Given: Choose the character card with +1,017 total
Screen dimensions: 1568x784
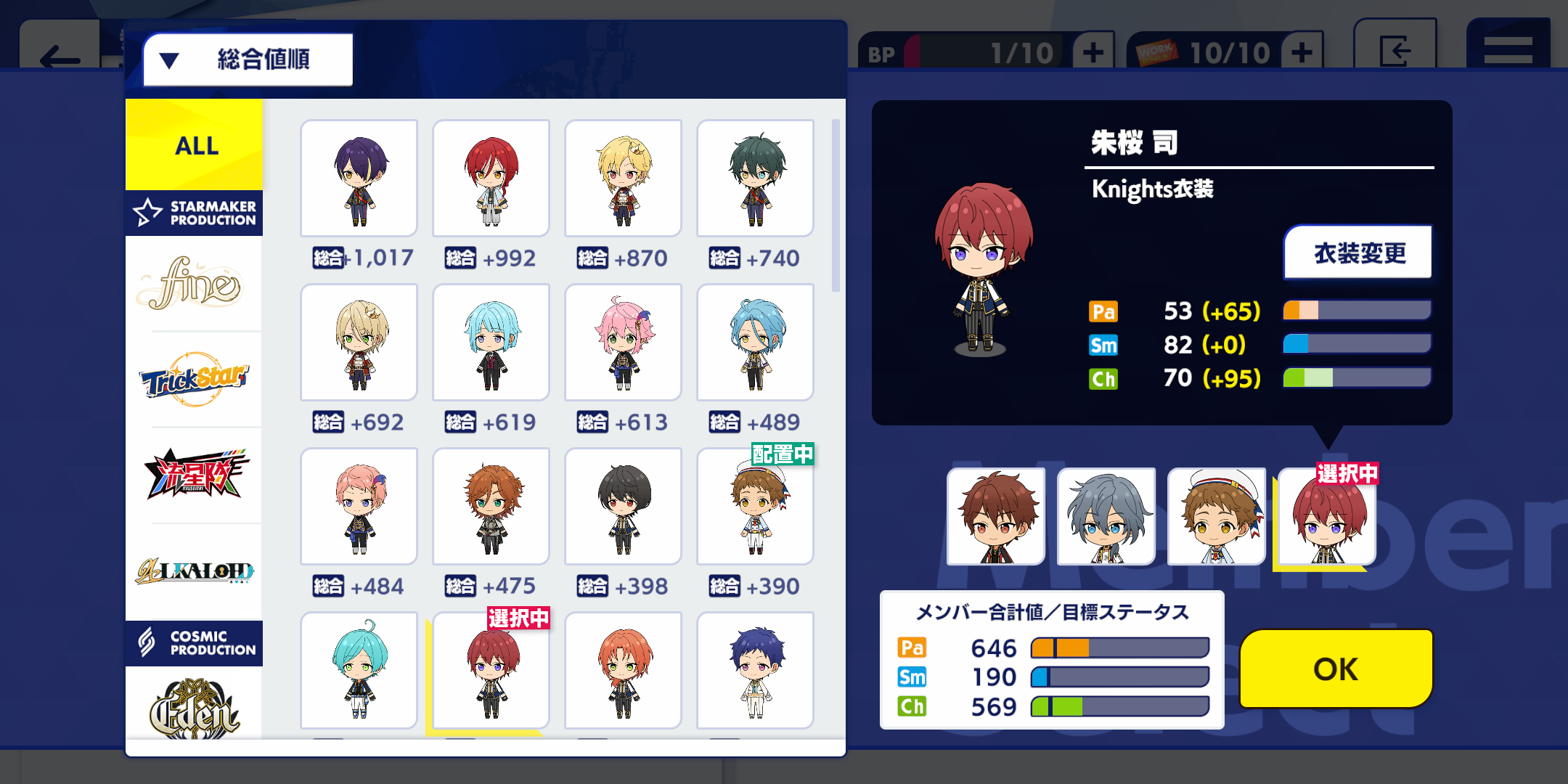Looking at the screenshot, I should [359, 178].
